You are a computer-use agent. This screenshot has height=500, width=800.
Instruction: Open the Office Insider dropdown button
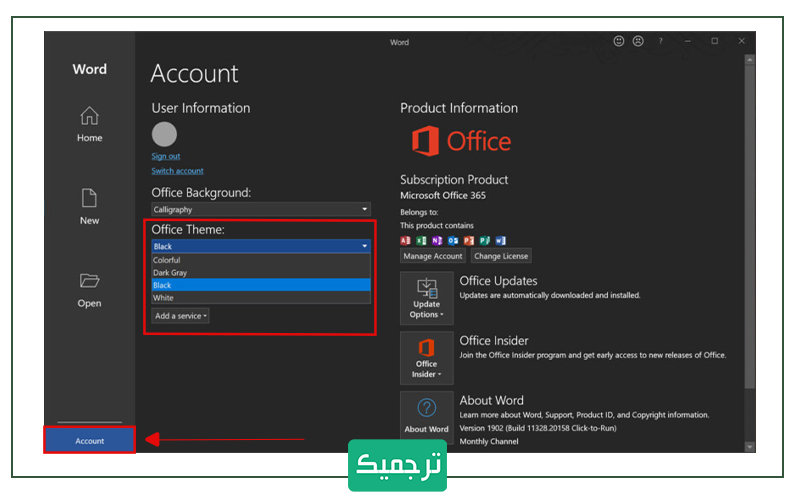(x=427, y=358)
